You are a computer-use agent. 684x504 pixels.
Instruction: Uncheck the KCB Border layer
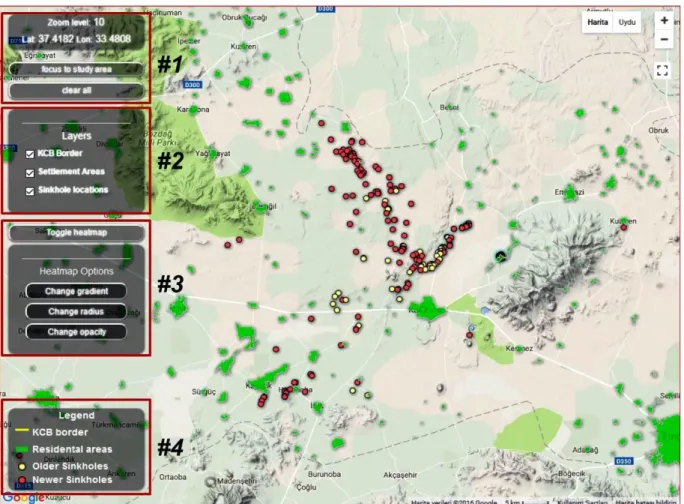click(30, 154)
